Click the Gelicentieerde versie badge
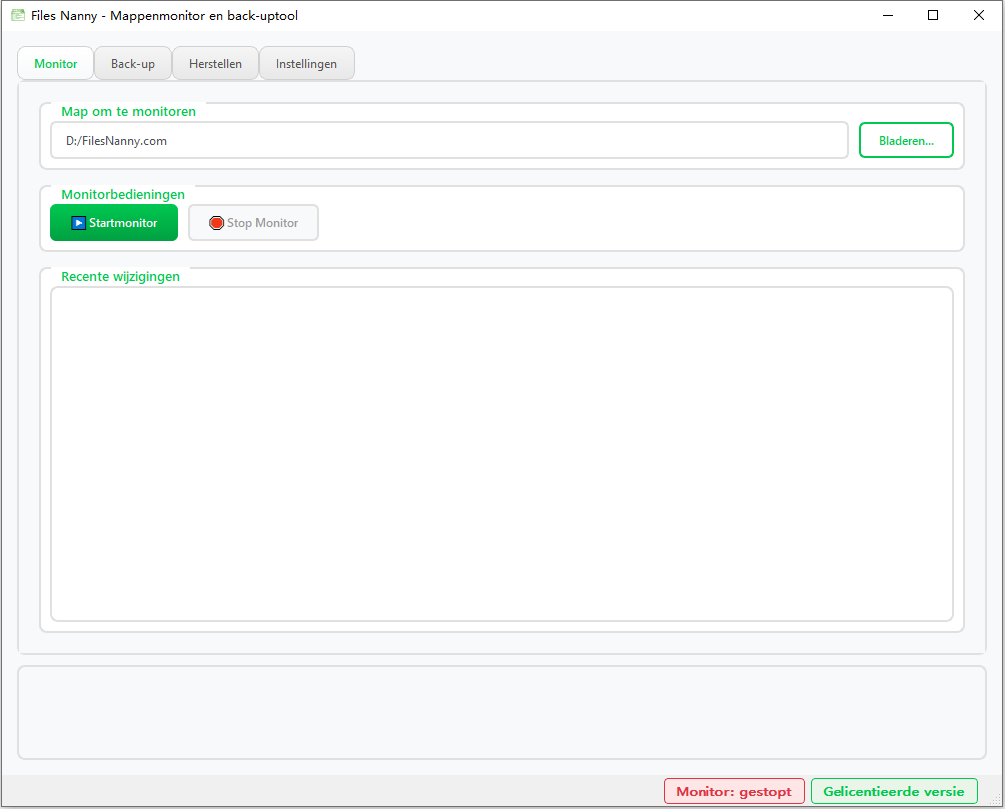This screenshot has height=809, width=1005. coord(893,791)
